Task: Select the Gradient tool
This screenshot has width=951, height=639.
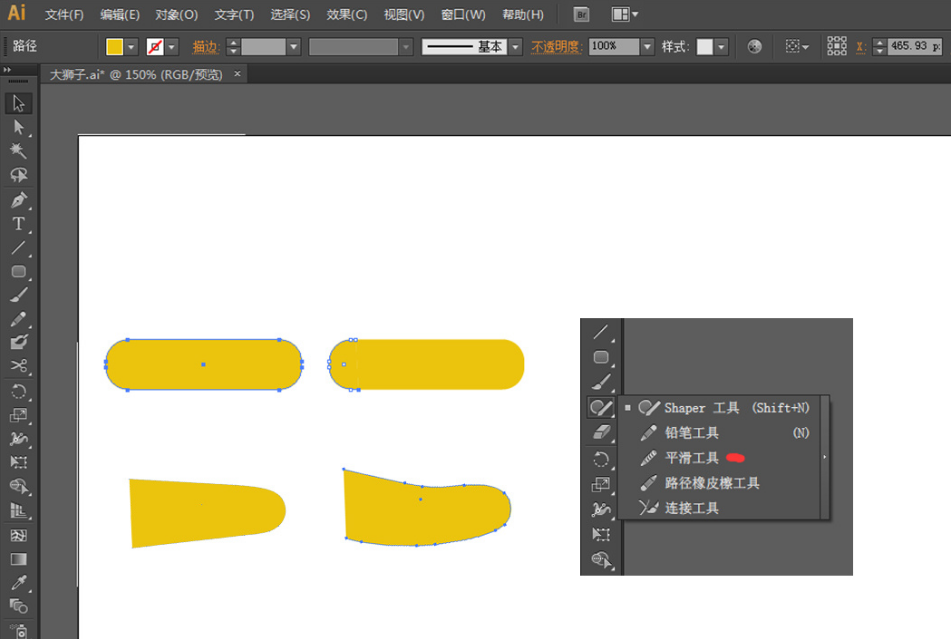Action: pyautogui.click(x=18, y=560)
